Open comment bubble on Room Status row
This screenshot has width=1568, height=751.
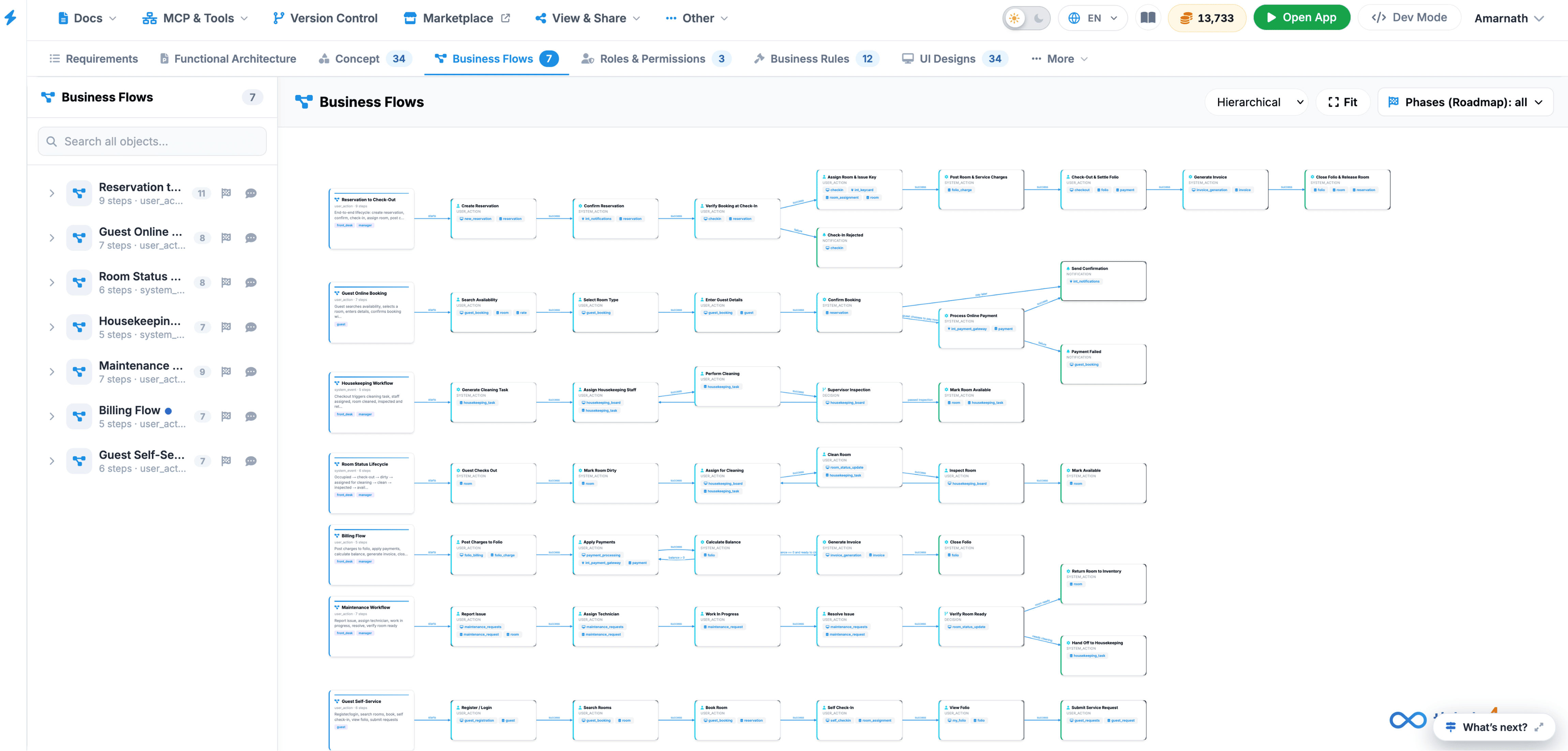[x=251, y=282]
